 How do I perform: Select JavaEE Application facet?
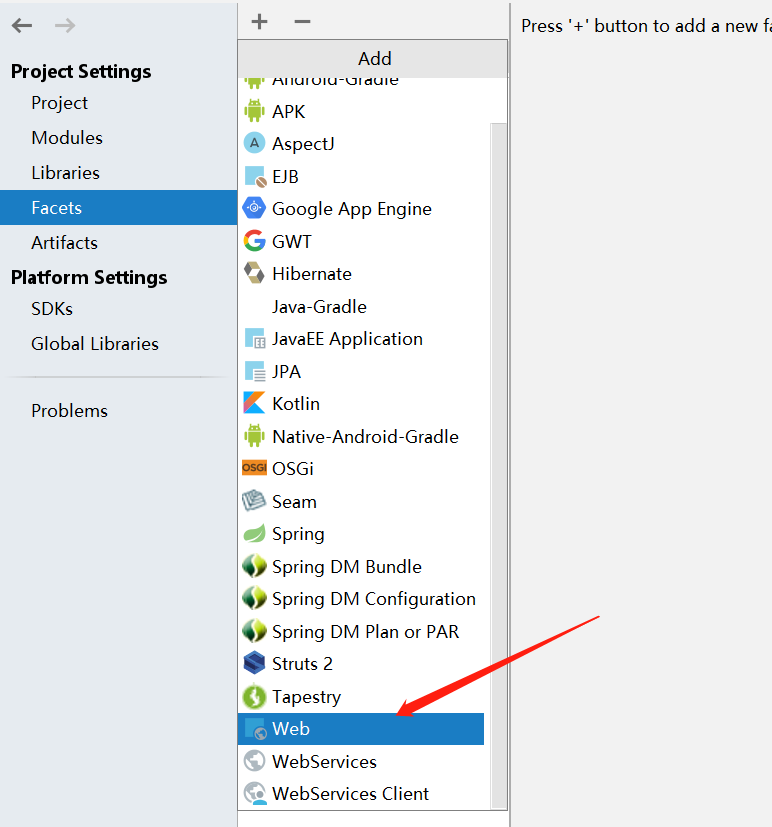pyautogui.click(x=347, y=339)
